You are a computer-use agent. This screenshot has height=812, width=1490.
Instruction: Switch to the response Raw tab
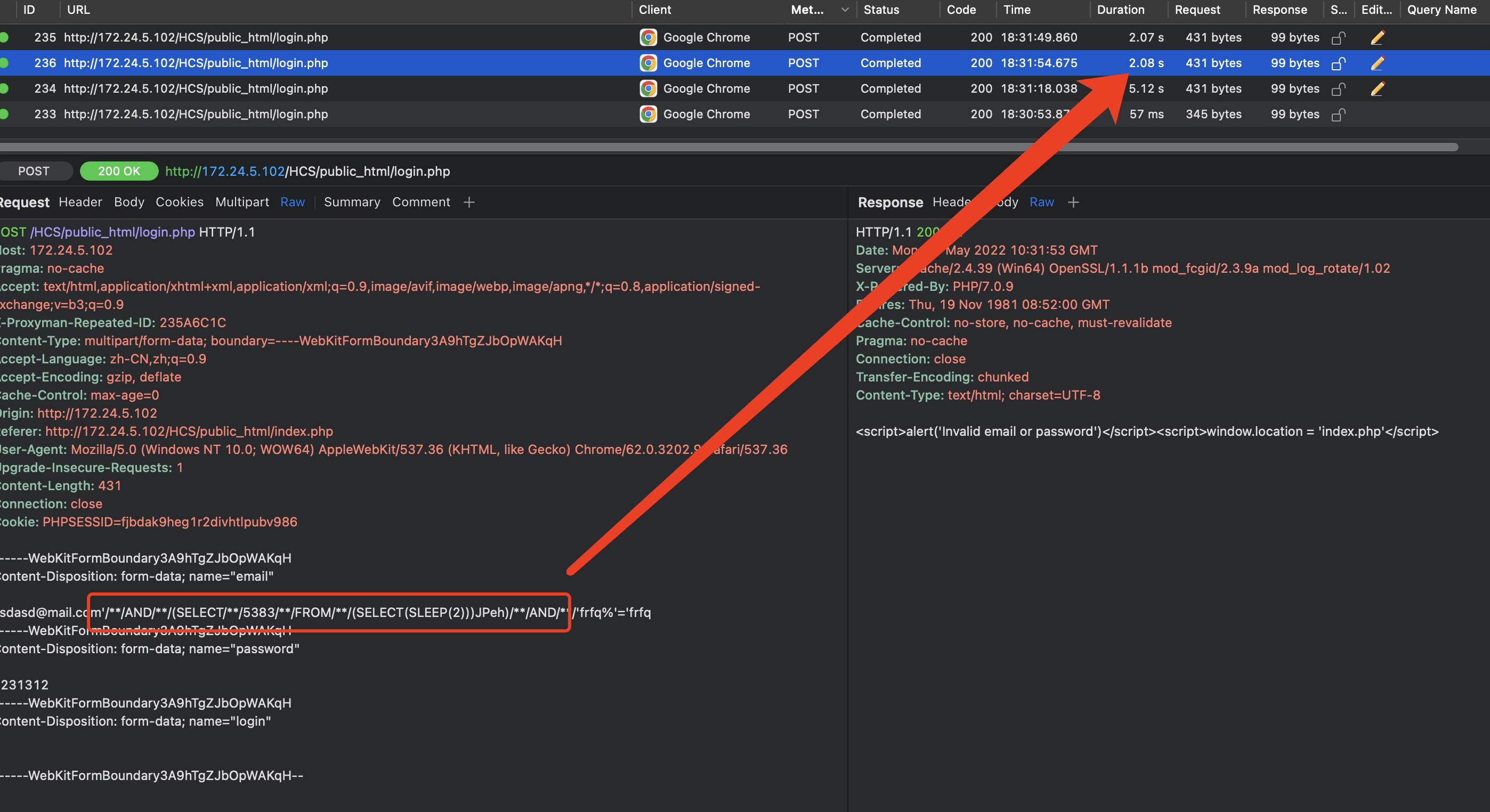[x=1041, y=202]
